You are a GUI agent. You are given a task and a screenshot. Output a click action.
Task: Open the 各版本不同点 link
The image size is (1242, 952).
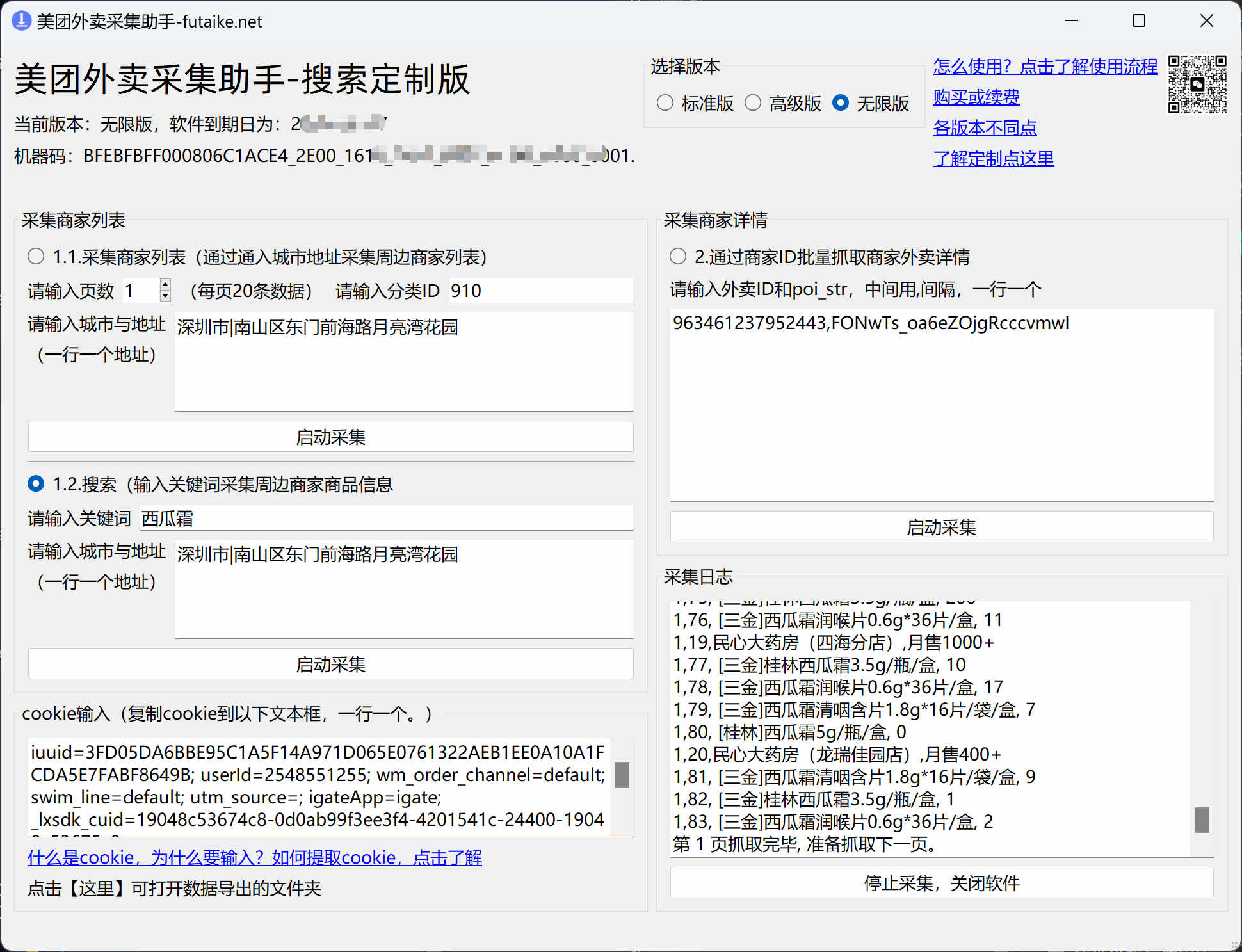tap(985, 127)
